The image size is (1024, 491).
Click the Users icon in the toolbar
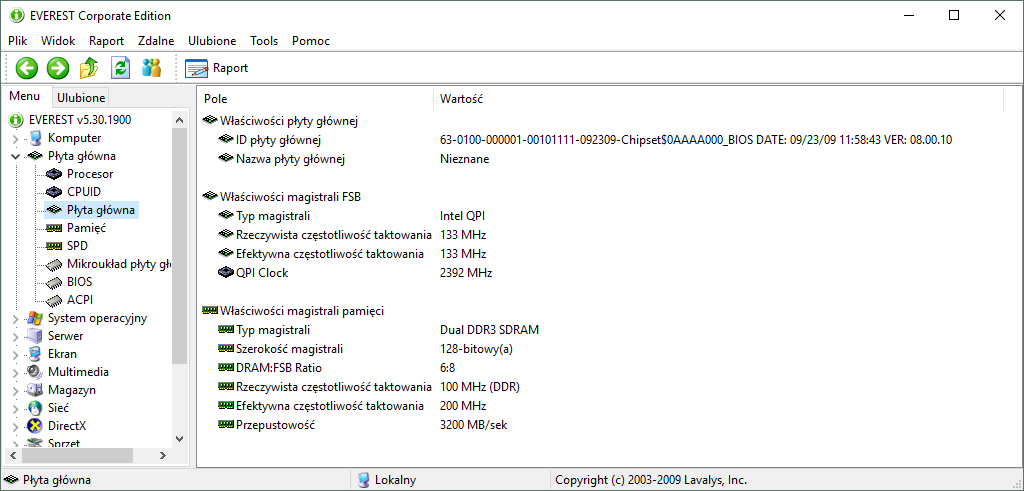151,68
